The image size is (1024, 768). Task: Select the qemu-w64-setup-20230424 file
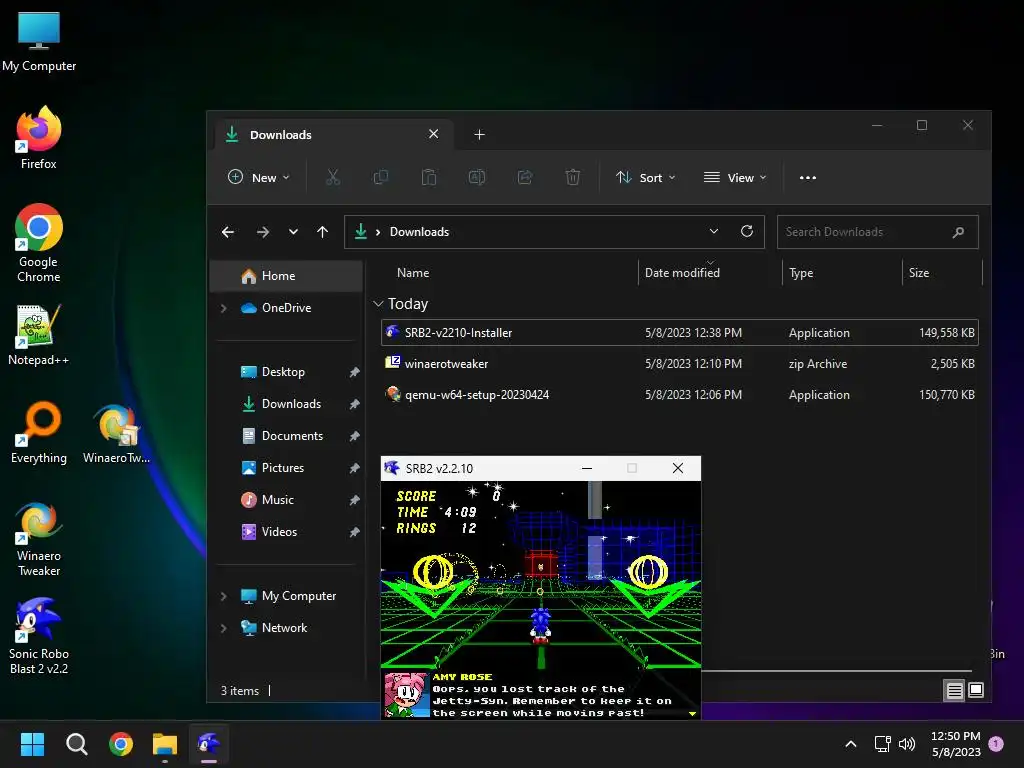pyautogui.click(x=679, y=394)
